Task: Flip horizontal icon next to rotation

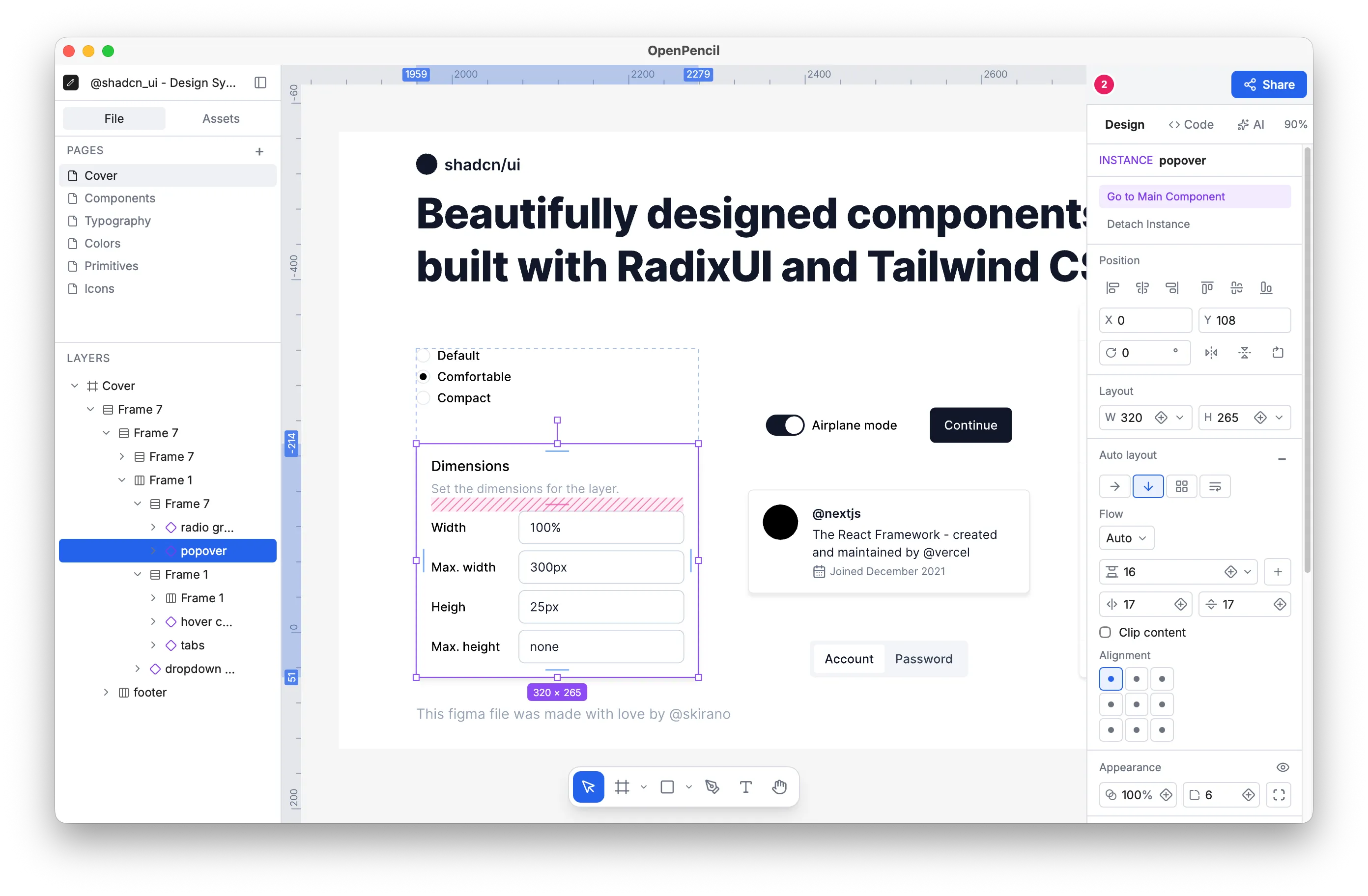Action: point(1211,353)
